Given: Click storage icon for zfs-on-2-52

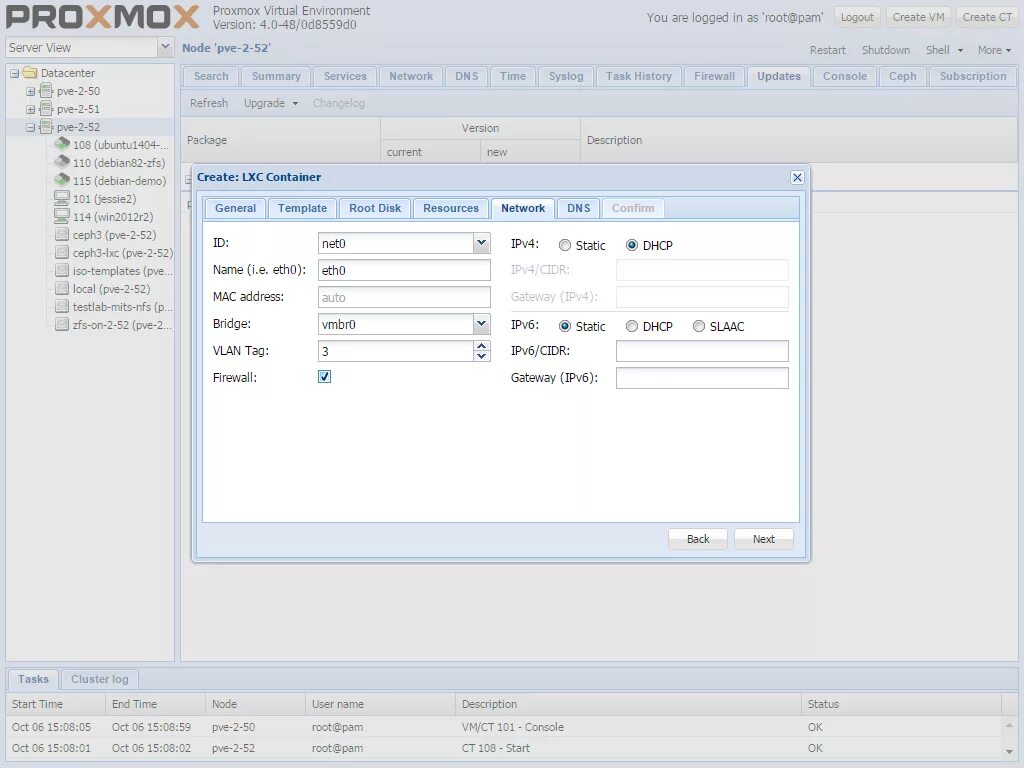Looking at the screenshot, I should pyautogui.click(x=62, y=324).
